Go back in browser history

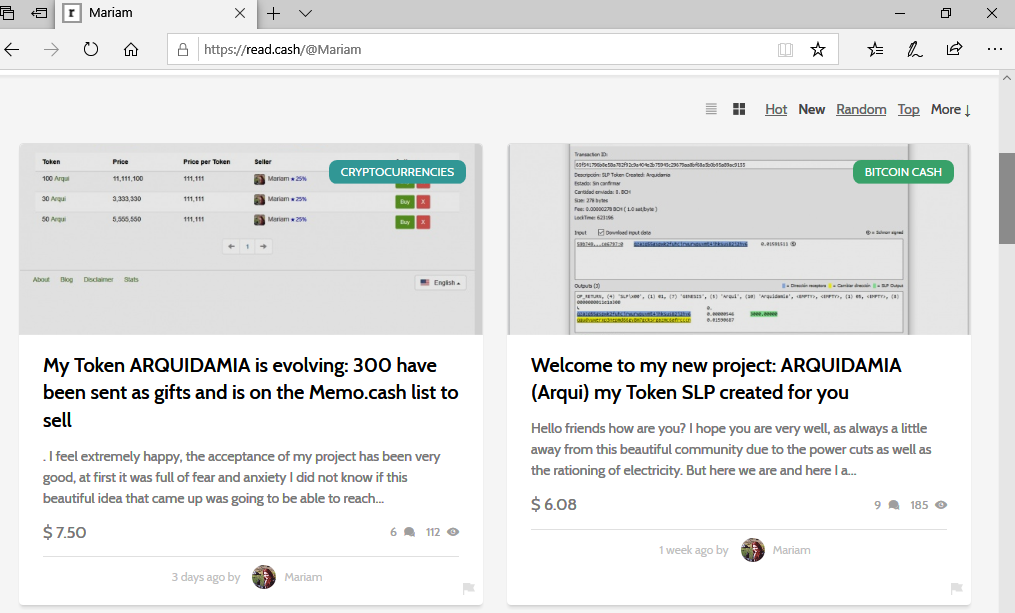point(12,50)
